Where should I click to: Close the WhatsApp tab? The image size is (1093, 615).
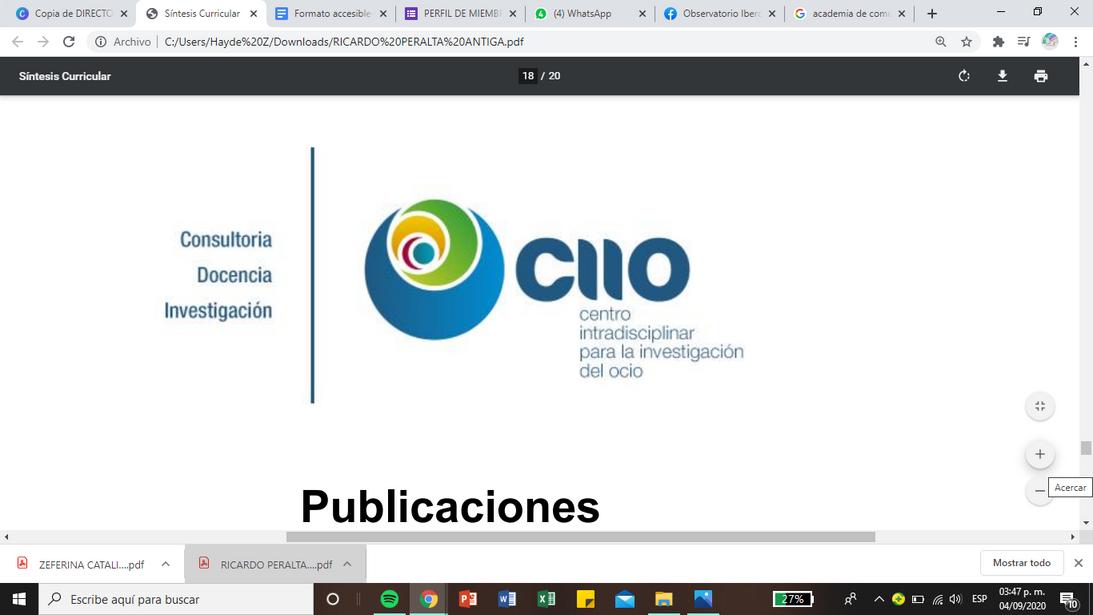(x=642, y=13)
